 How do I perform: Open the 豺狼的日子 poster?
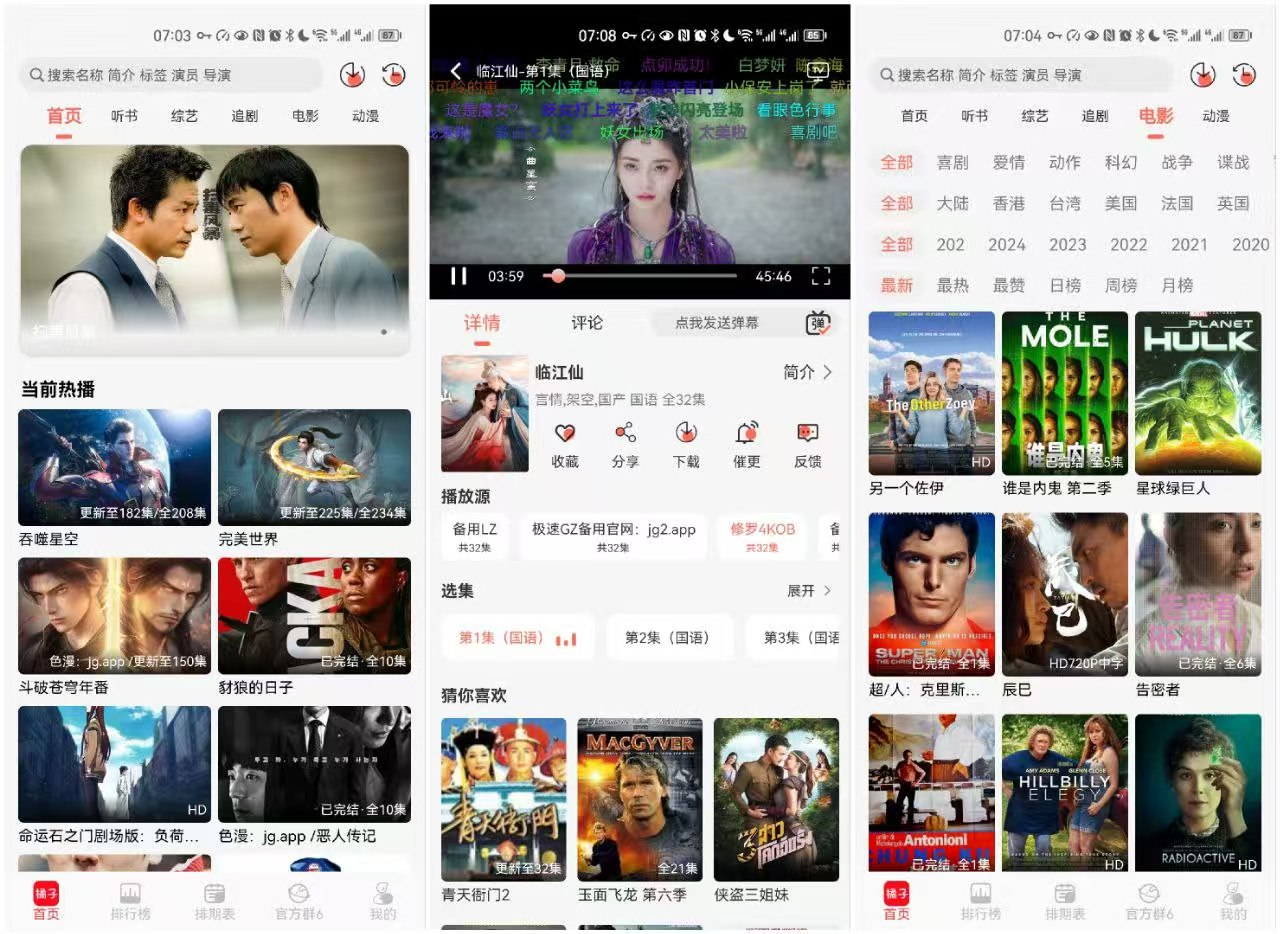point(314,616)
